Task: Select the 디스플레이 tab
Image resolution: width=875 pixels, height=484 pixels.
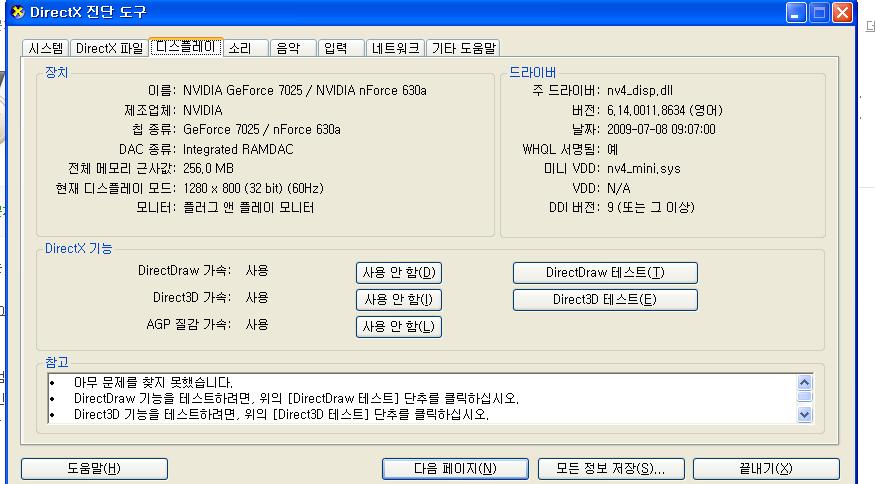Action: [186, 47]
